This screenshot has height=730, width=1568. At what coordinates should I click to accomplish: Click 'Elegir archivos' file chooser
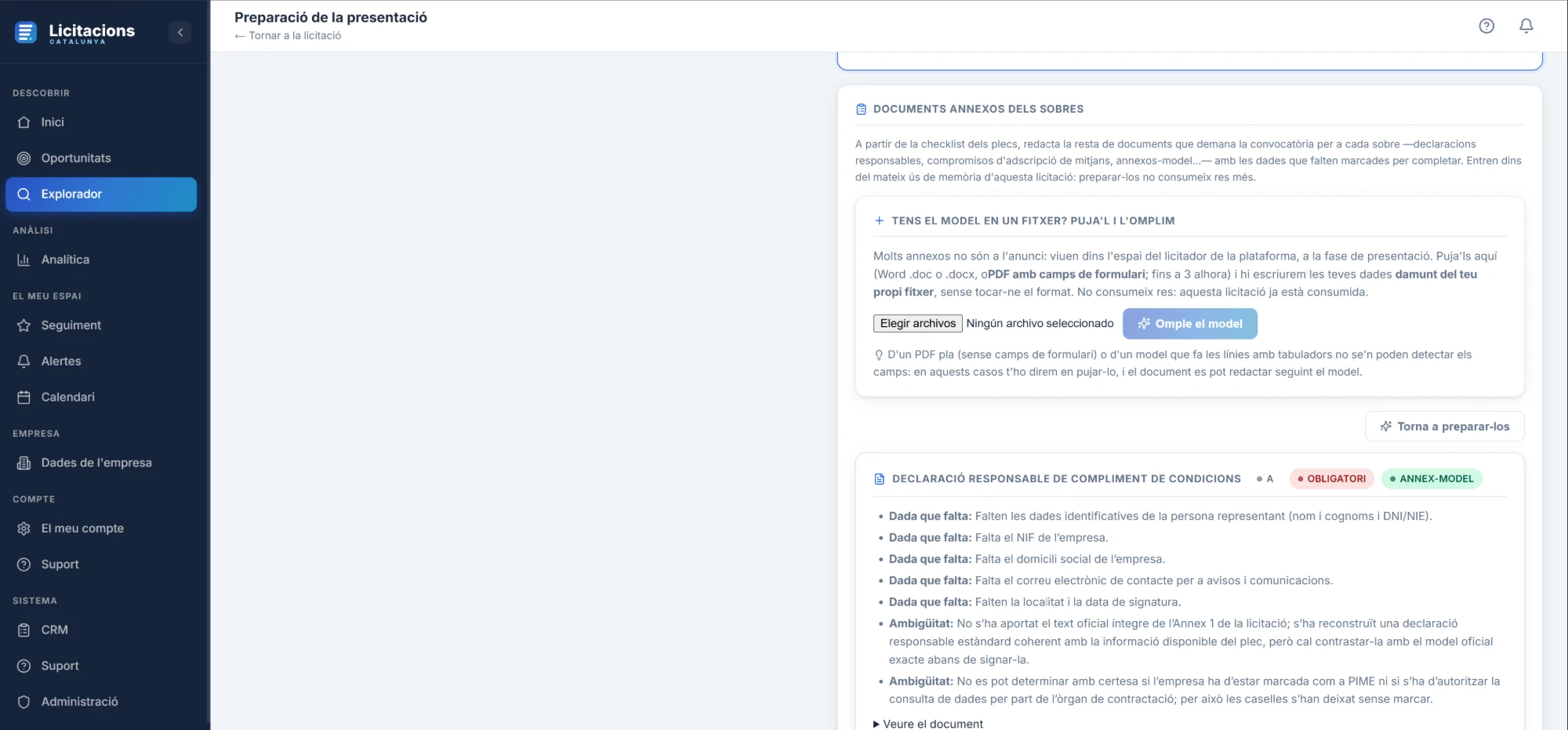pyautogui.click(x=917, y=324)
